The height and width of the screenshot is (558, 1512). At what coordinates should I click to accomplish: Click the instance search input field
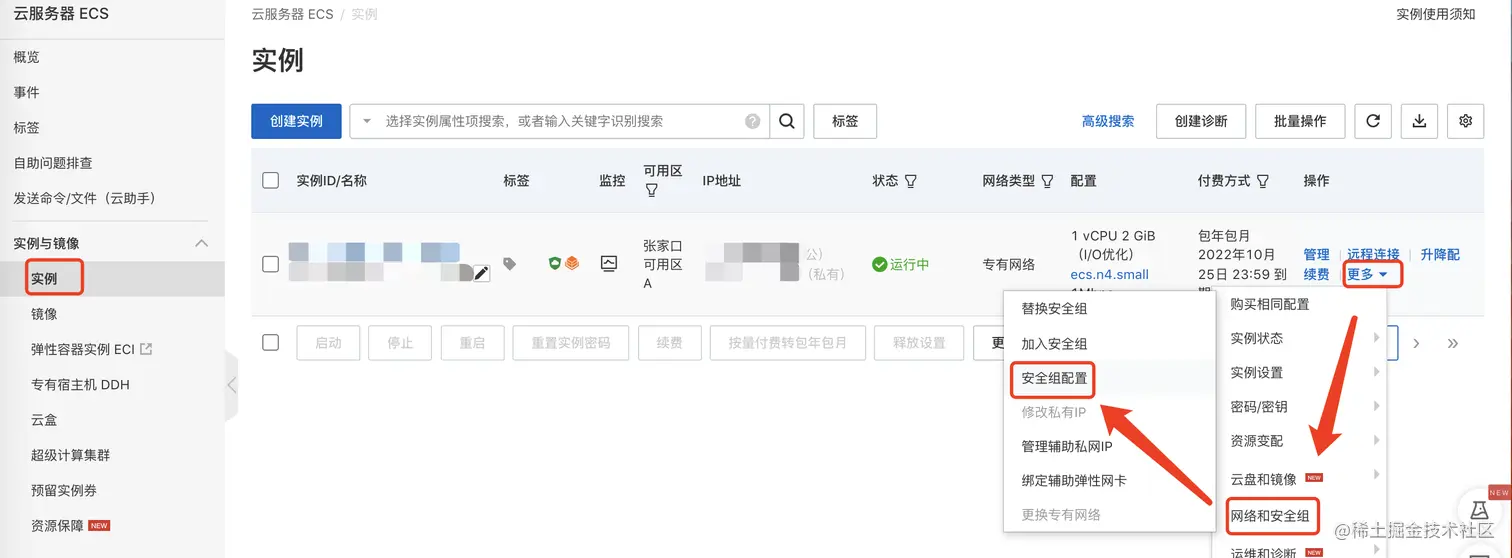point(560,121)
